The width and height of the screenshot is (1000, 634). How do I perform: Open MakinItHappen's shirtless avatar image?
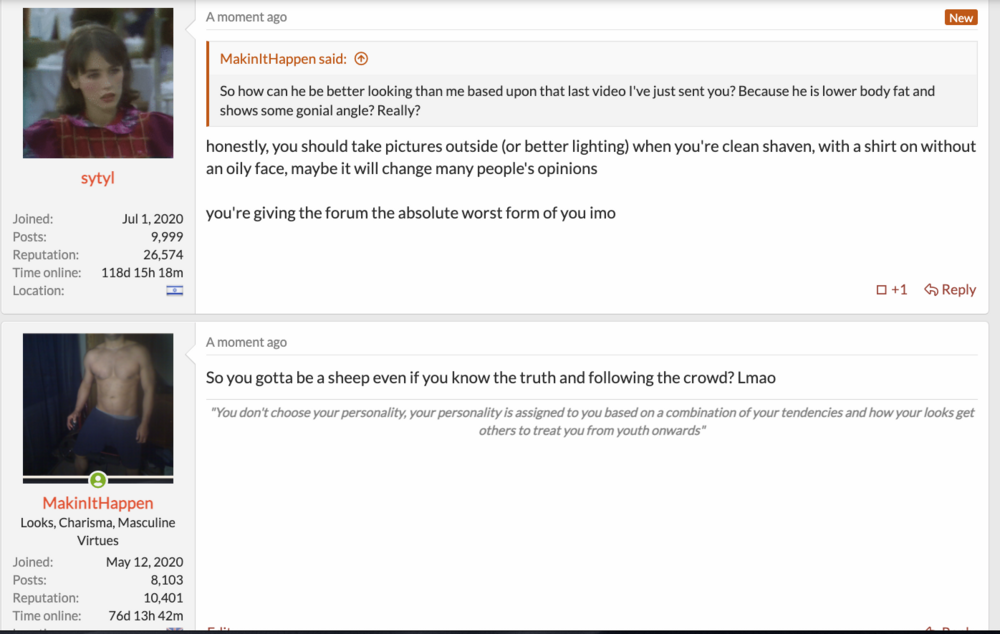[97, 404]
